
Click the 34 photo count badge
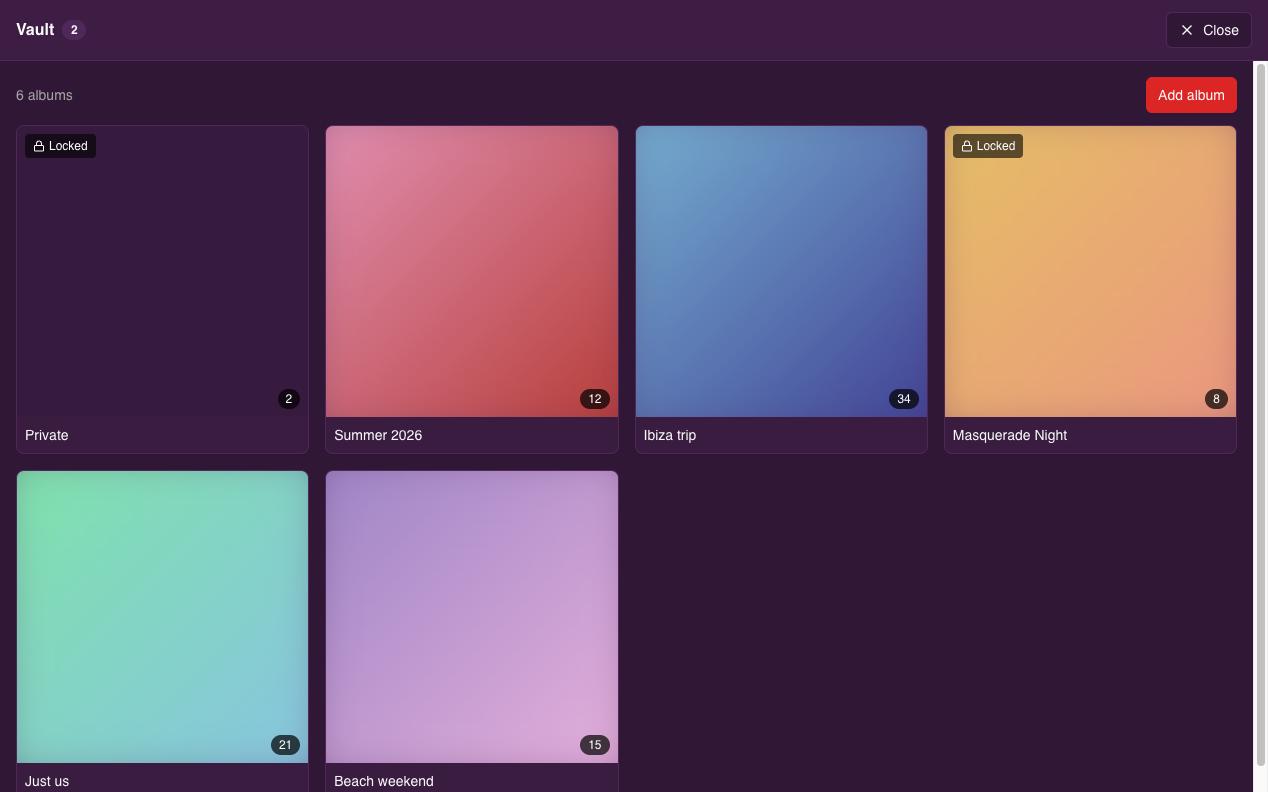[x=904, y=399]
